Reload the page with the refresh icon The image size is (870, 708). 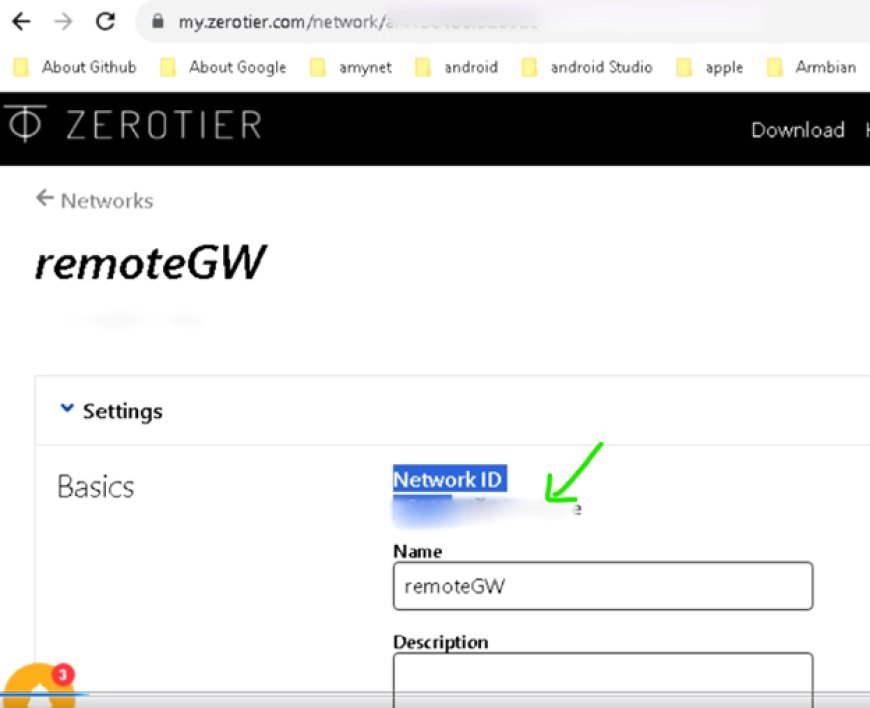tap(105, 22)
